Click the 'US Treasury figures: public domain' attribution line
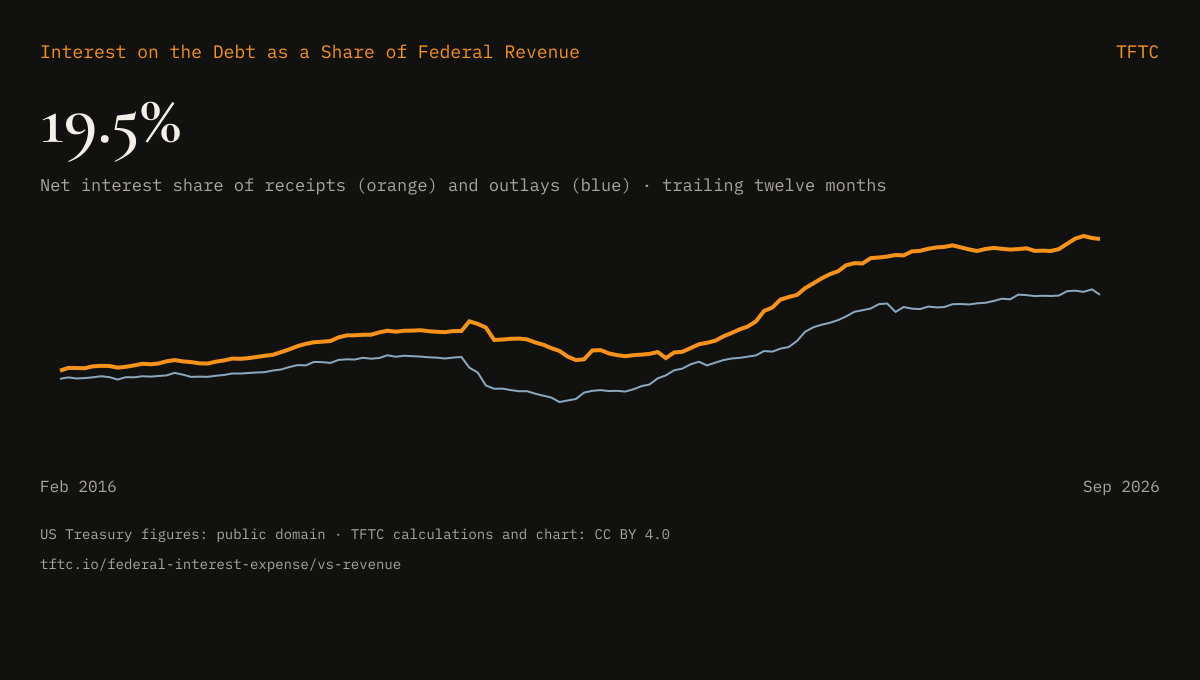The width and height of the screenshot is (1200, 680). point(355,535)
